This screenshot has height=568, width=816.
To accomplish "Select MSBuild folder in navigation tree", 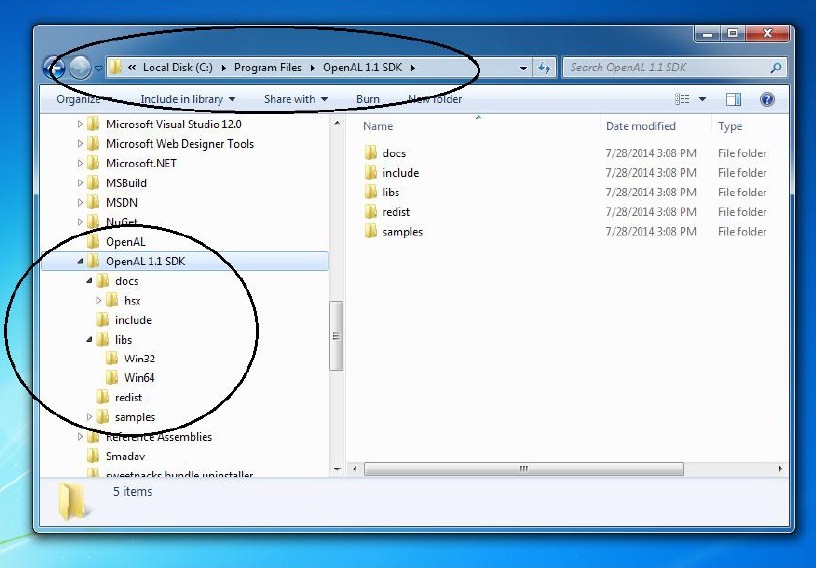I will 126,183.
